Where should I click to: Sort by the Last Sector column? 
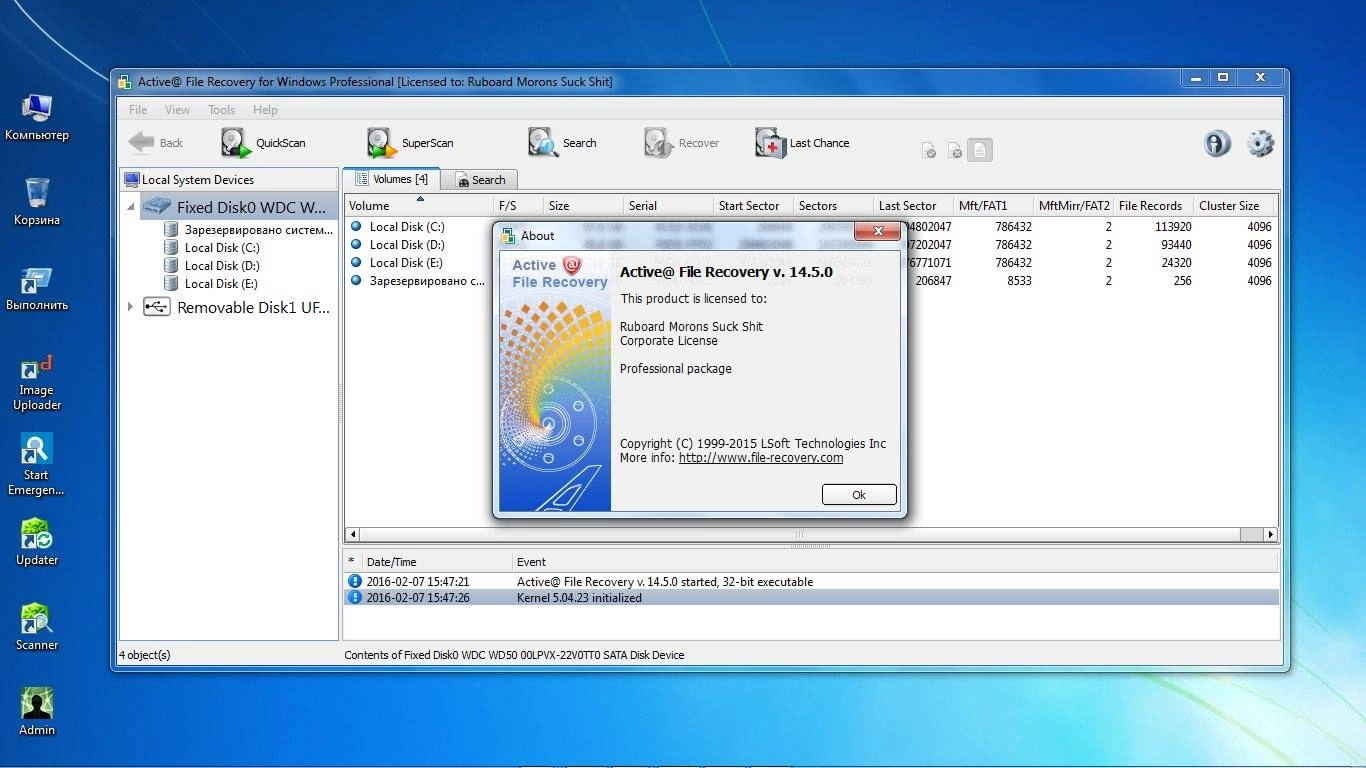pyautogui.click(x=913, y=206)
